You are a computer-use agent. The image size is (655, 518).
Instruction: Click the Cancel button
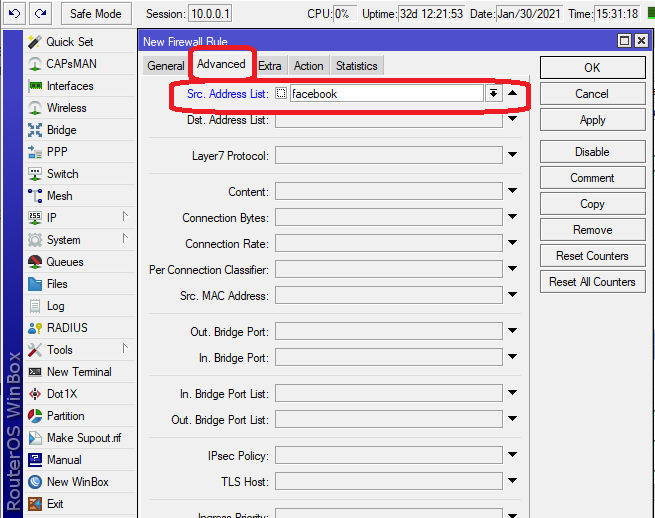tap(592, 94)
